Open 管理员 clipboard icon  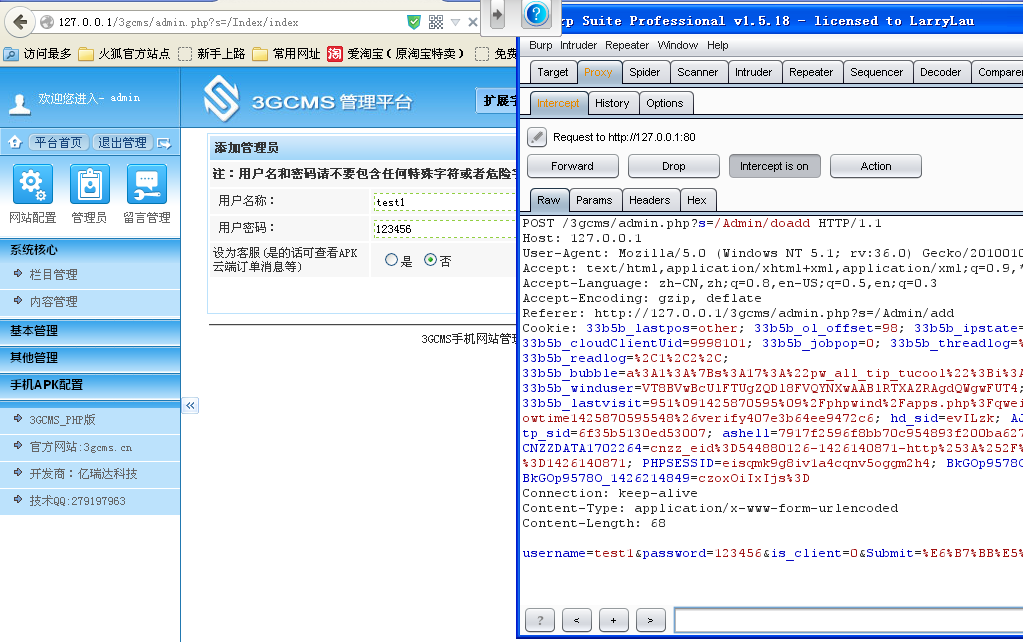coord(89,184)
